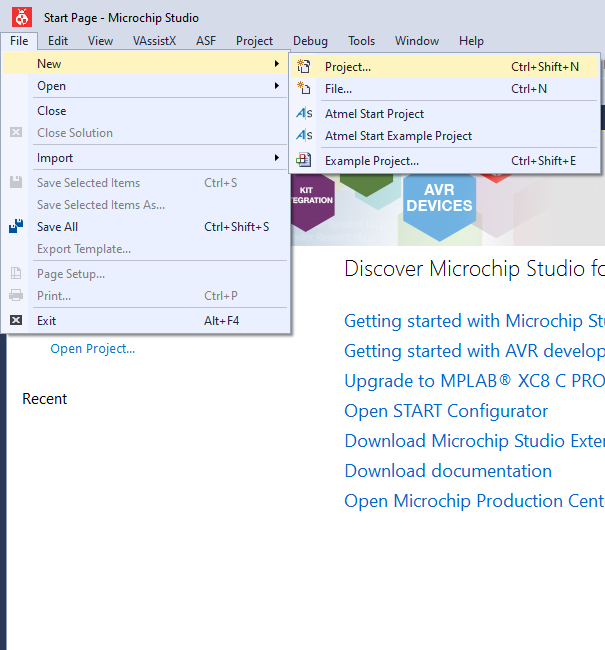
Task: Choose Close Solution menu entry
Action: point(145,132)
